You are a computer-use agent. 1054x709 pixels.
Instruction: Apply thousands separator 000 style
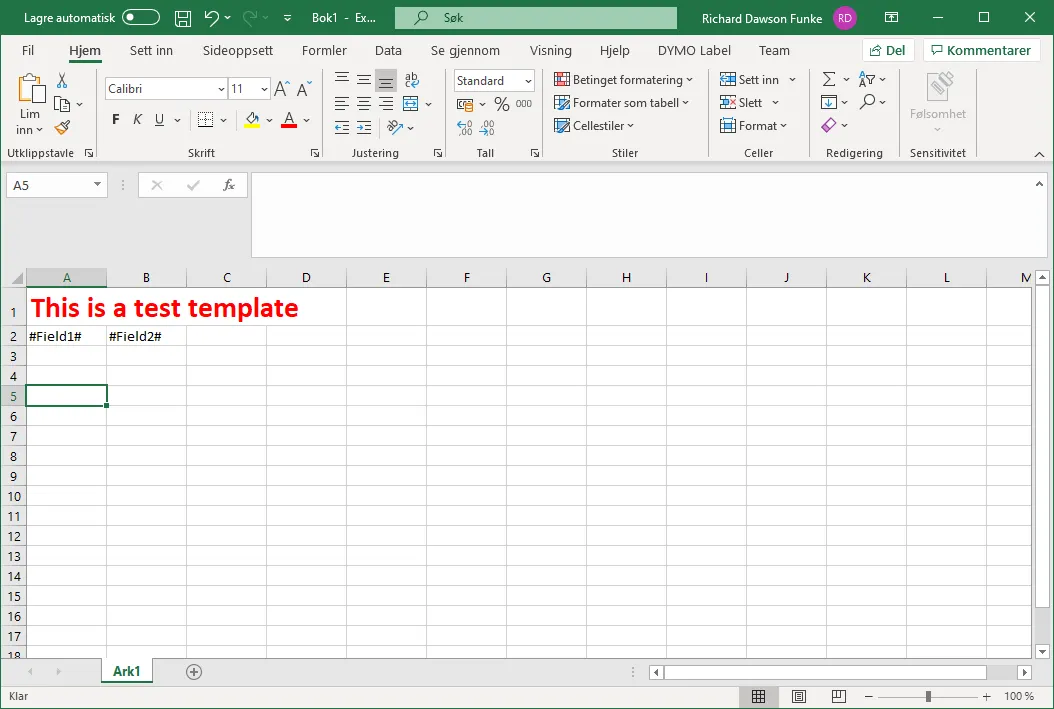[524, 104]
